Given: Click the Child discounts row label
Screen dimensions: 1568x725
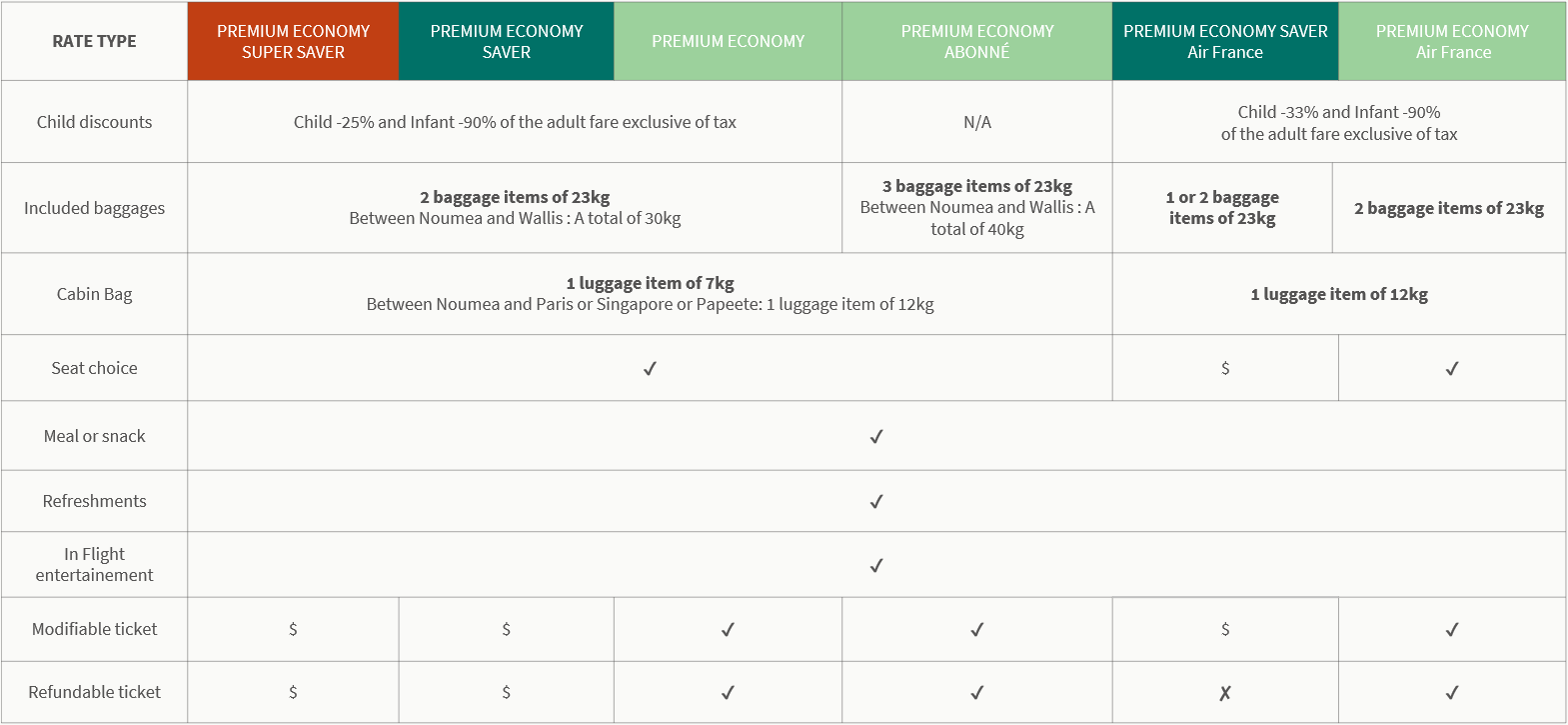Looking at the screenshot, I should pyautogui.click(x=94, y=122).
